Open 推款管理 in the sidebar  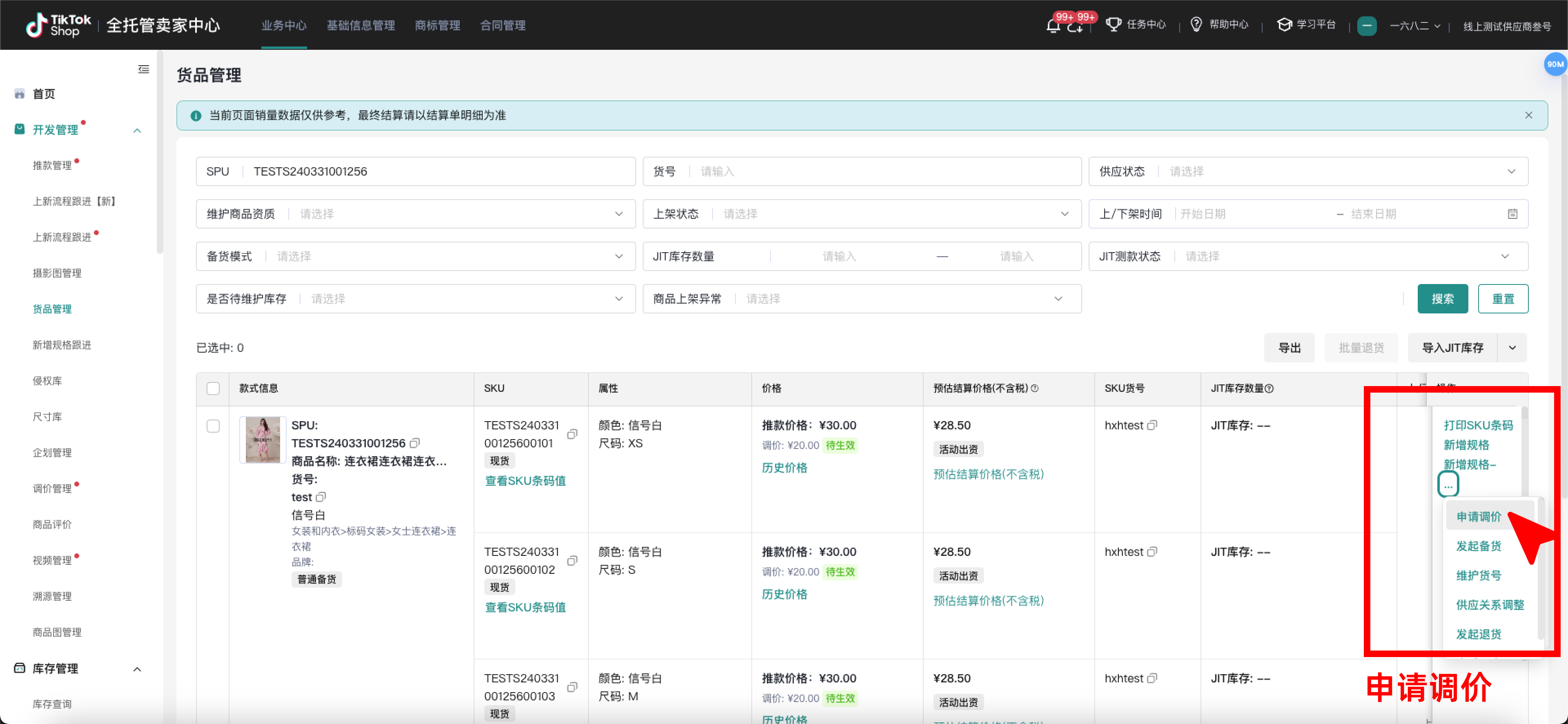(52, 165)
